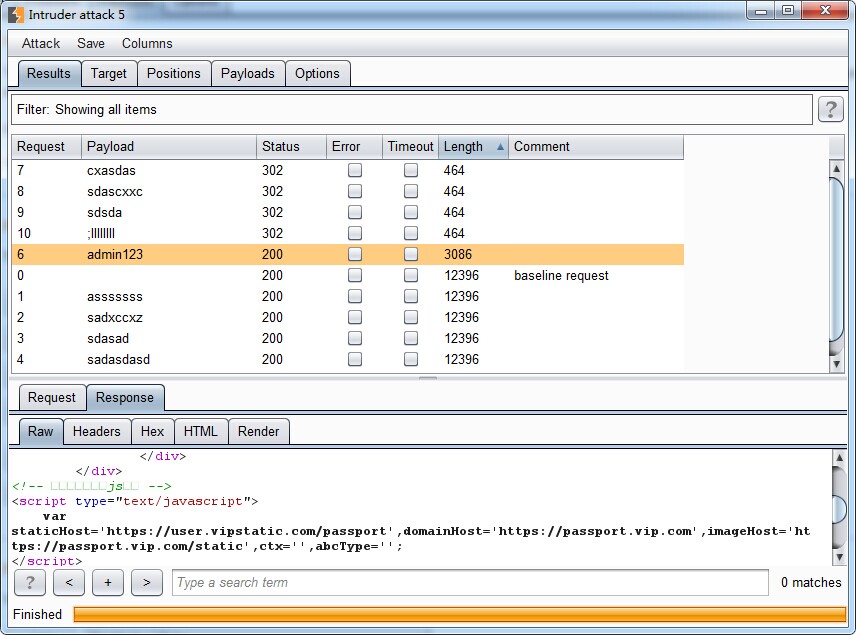Click the Burp Intruder window icon
This screenshot has height=635, width=856.
[16, 14]
